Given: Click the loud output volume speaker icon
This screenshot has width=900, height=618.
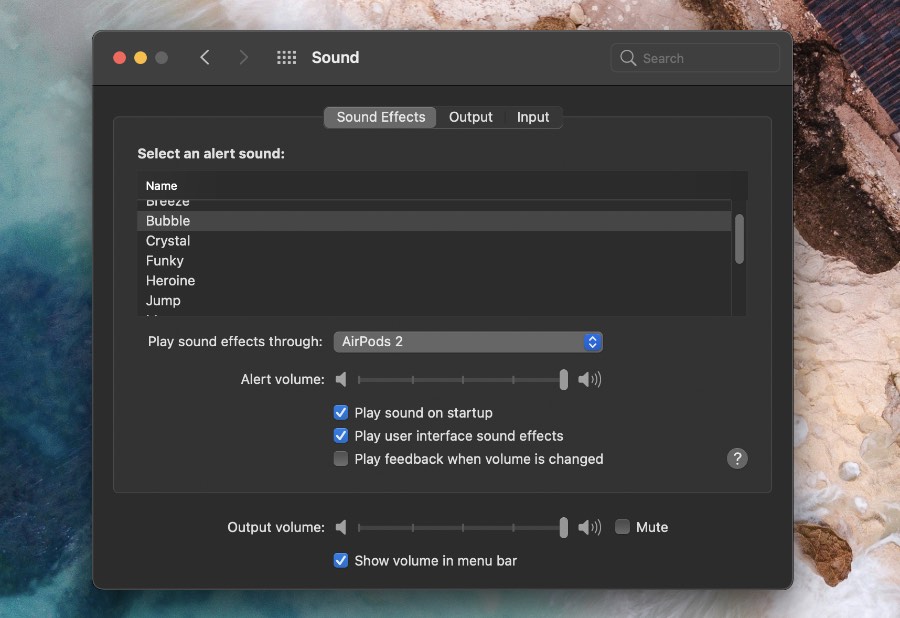Looking at the screenshot, I should click(x=589, y=527).
